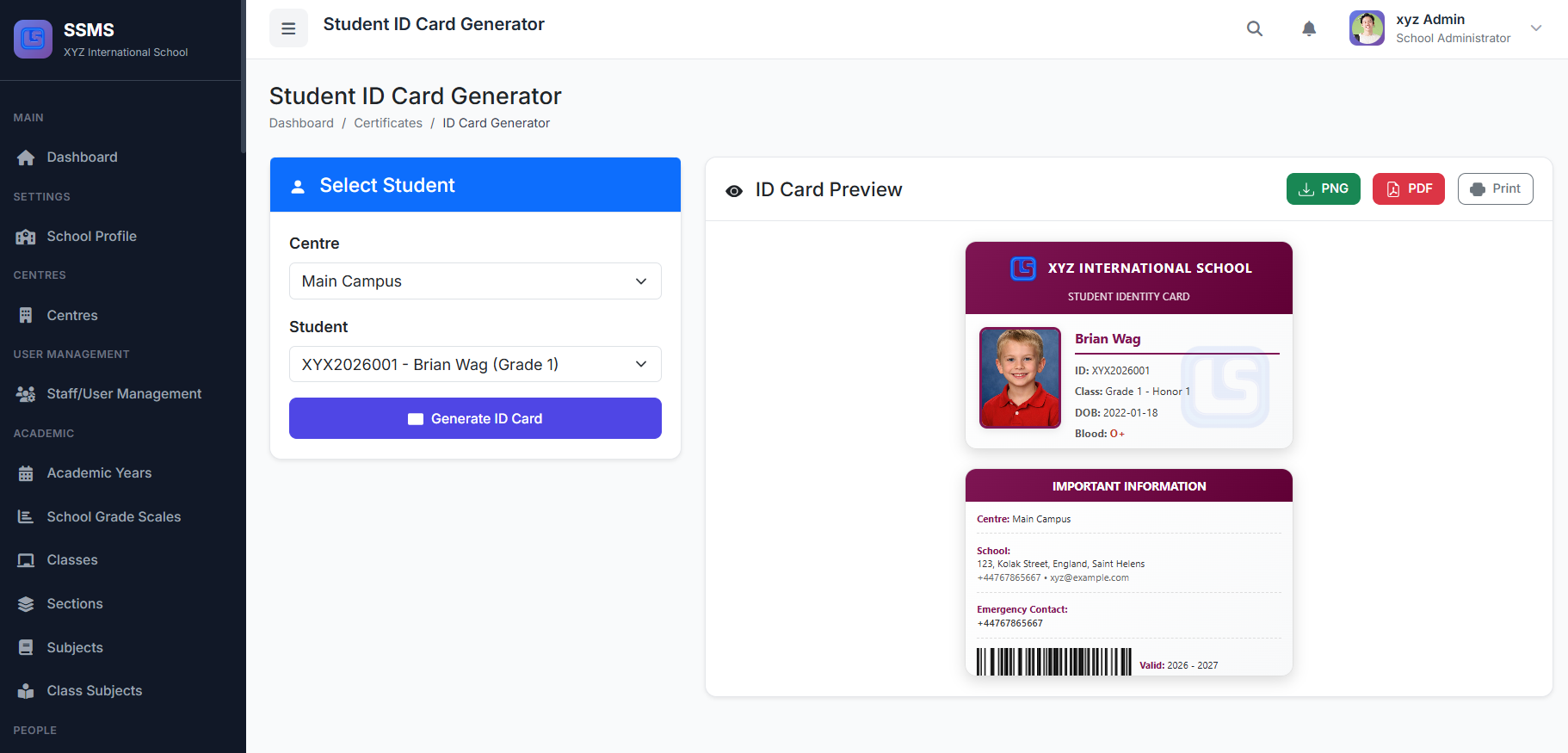1568x753 pixels.
Task: Click the Sections layers icon
Action: pos(26,604)
